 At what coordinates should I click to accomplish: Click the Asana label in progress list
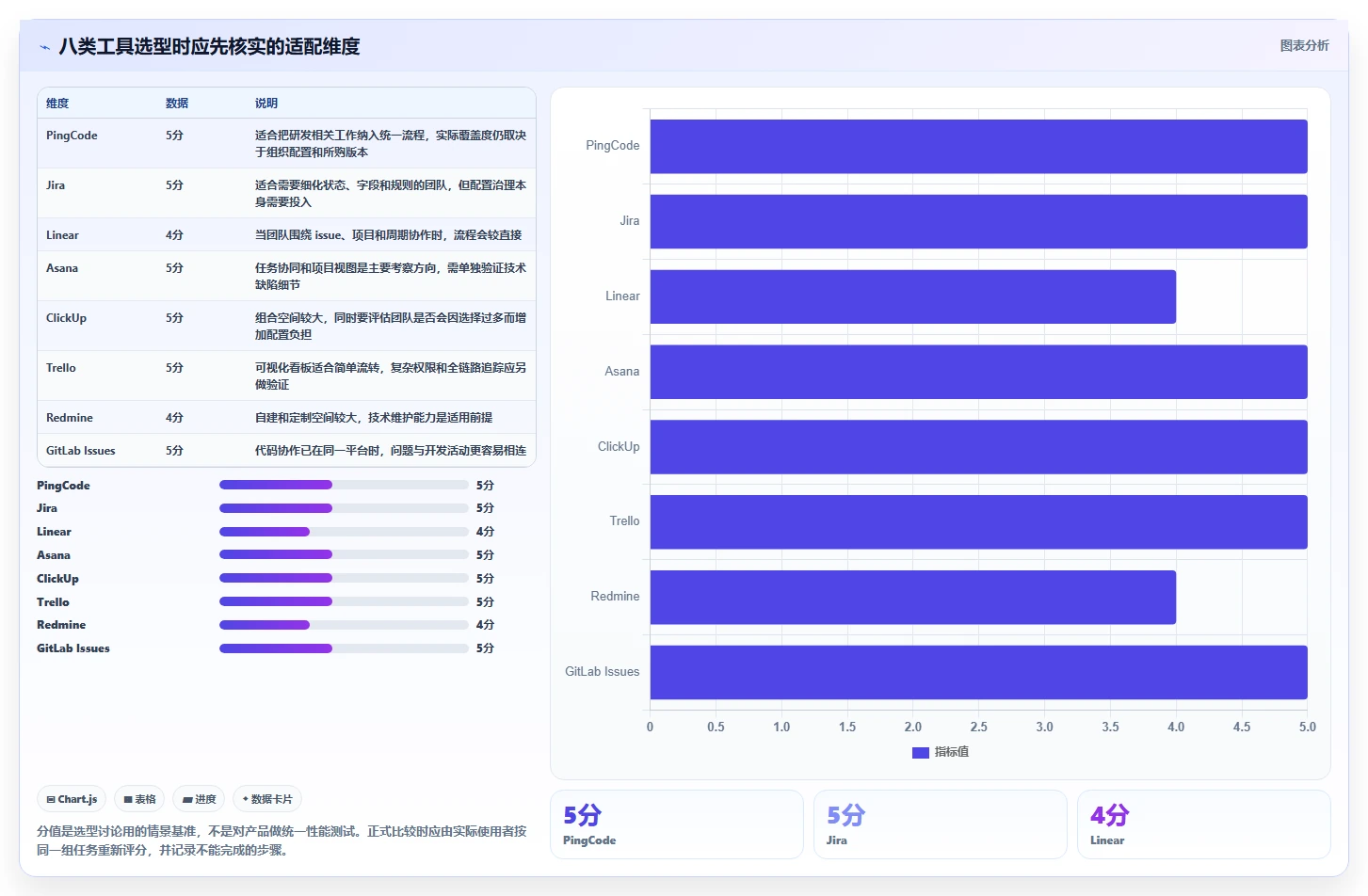point(54,555)
